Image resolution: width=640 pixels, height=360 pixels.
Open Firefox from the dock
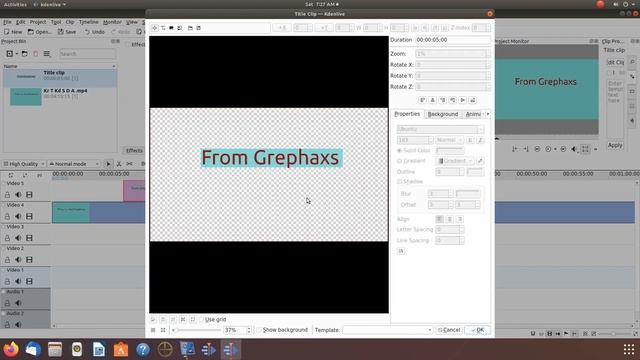tap(11, 349)
